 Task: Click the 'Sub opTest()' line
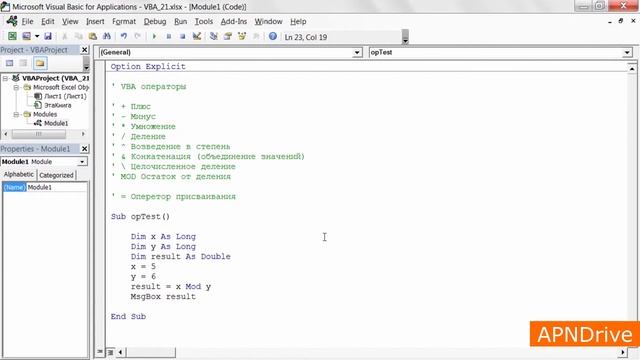pos(140,217)
